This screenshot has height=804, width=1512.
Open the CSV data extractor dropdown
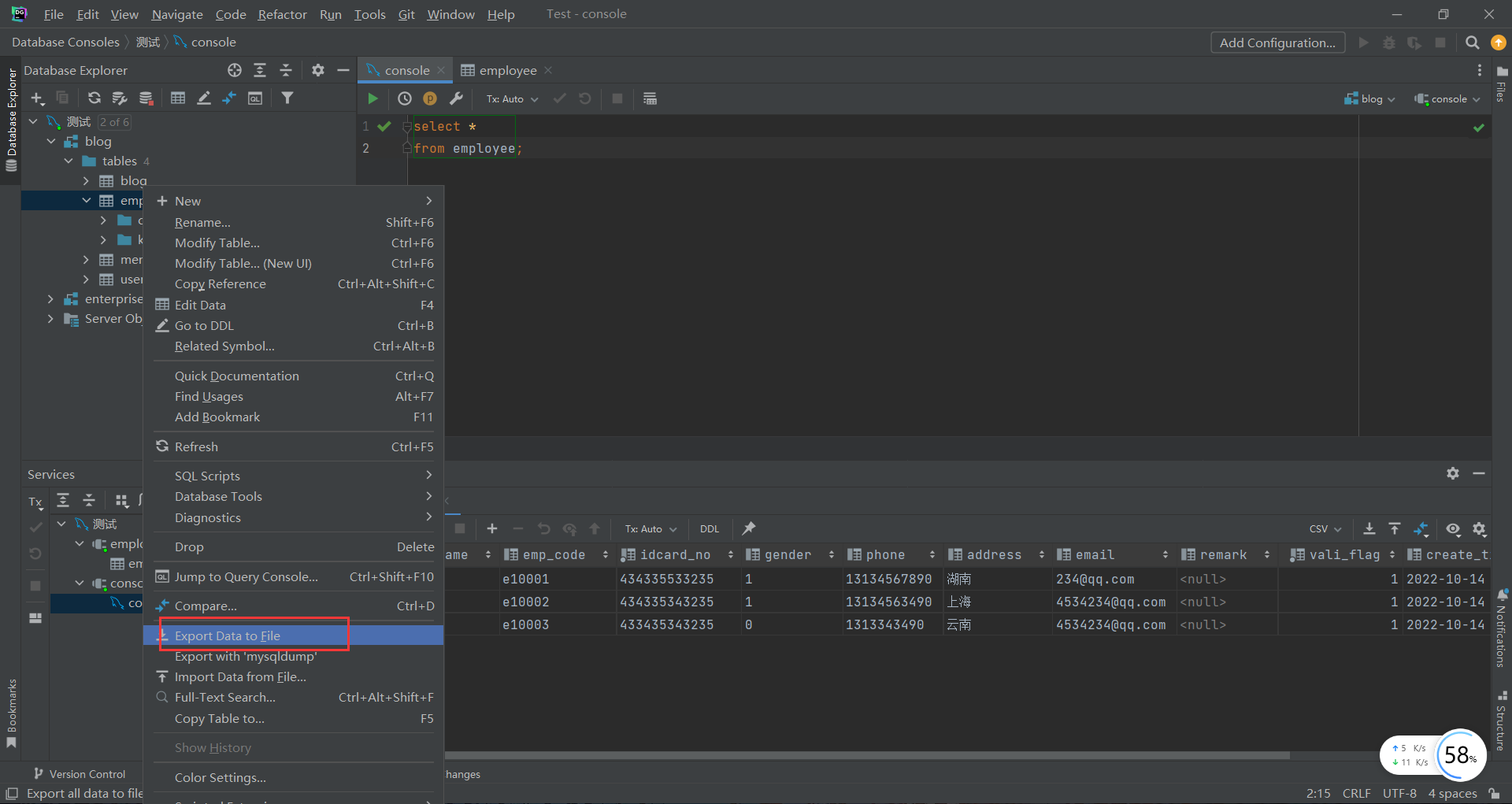[x=1325, y=528]
